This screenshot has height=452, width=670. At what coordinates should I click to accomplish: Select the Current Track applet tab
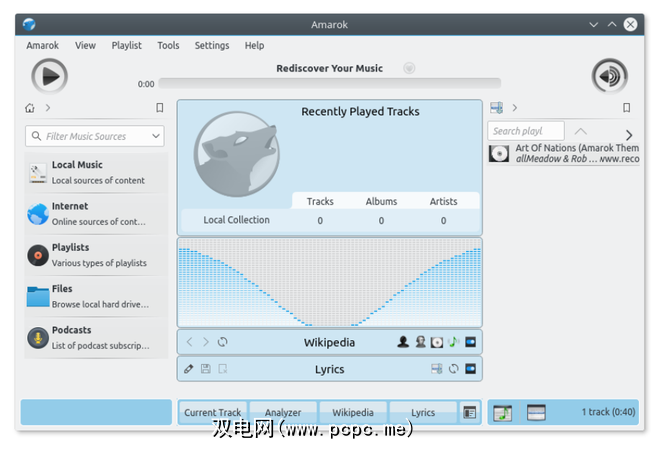213,413
